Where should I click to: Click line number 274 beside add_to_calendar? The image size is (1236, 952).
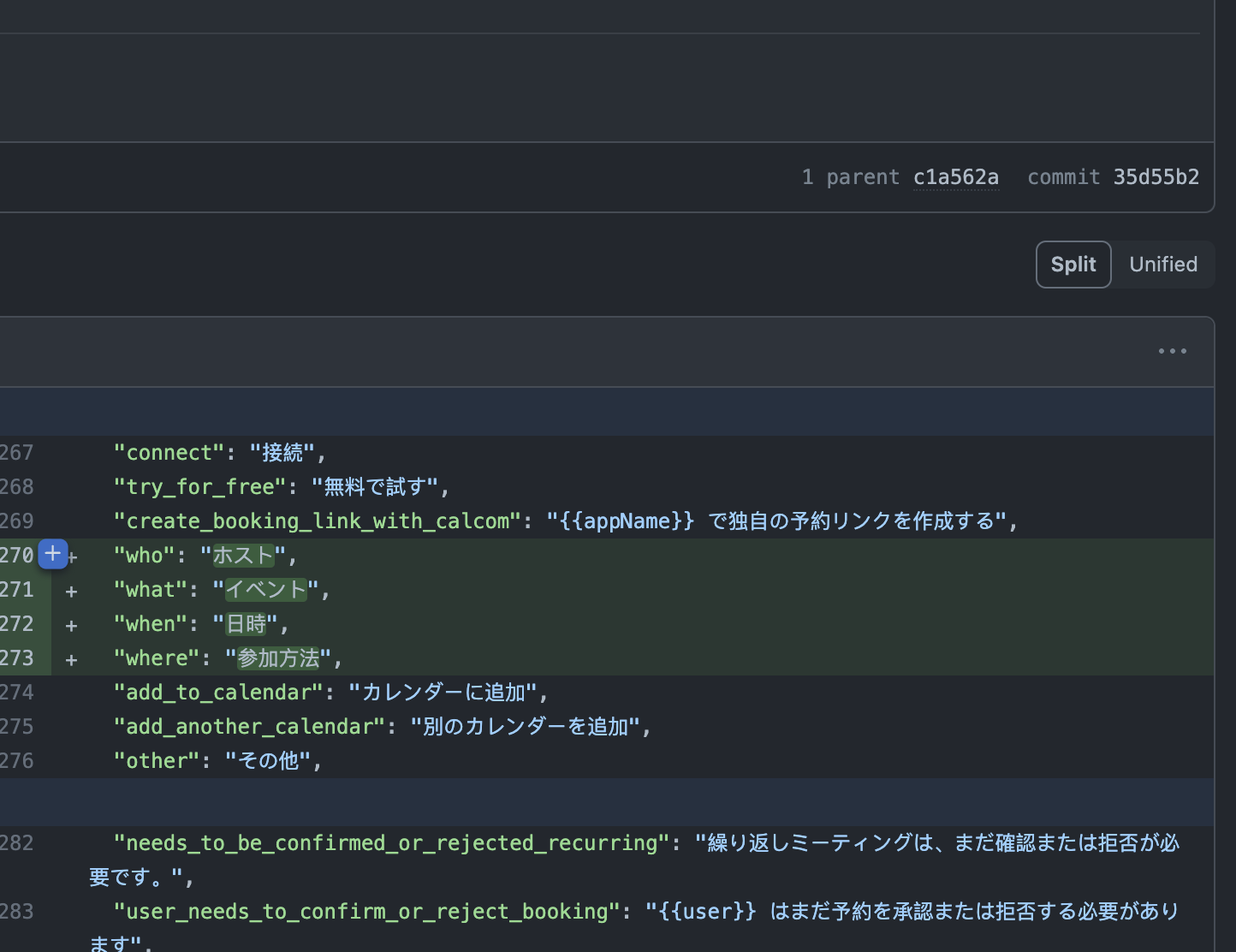(x=17, y=692)
